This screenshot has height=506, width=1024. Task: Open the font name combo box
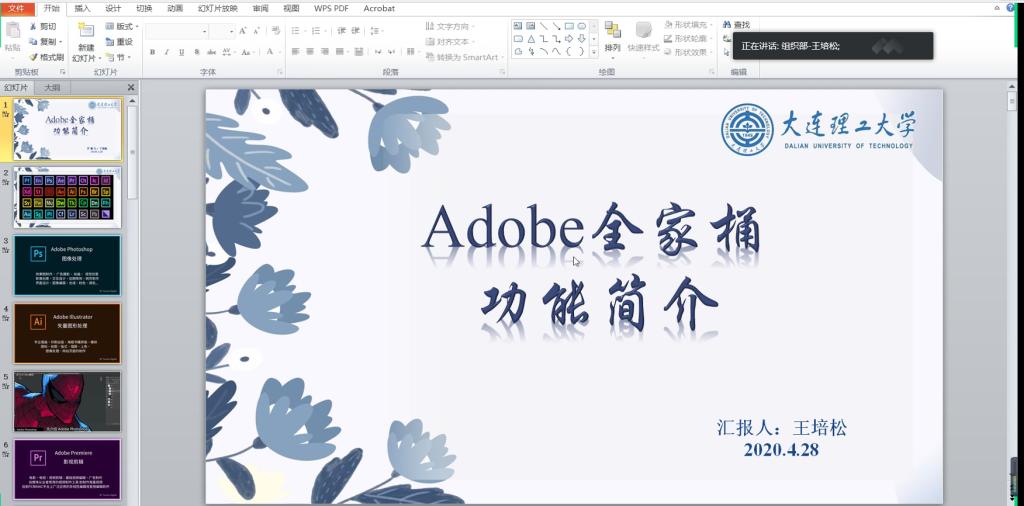click(x=177, y=31)
